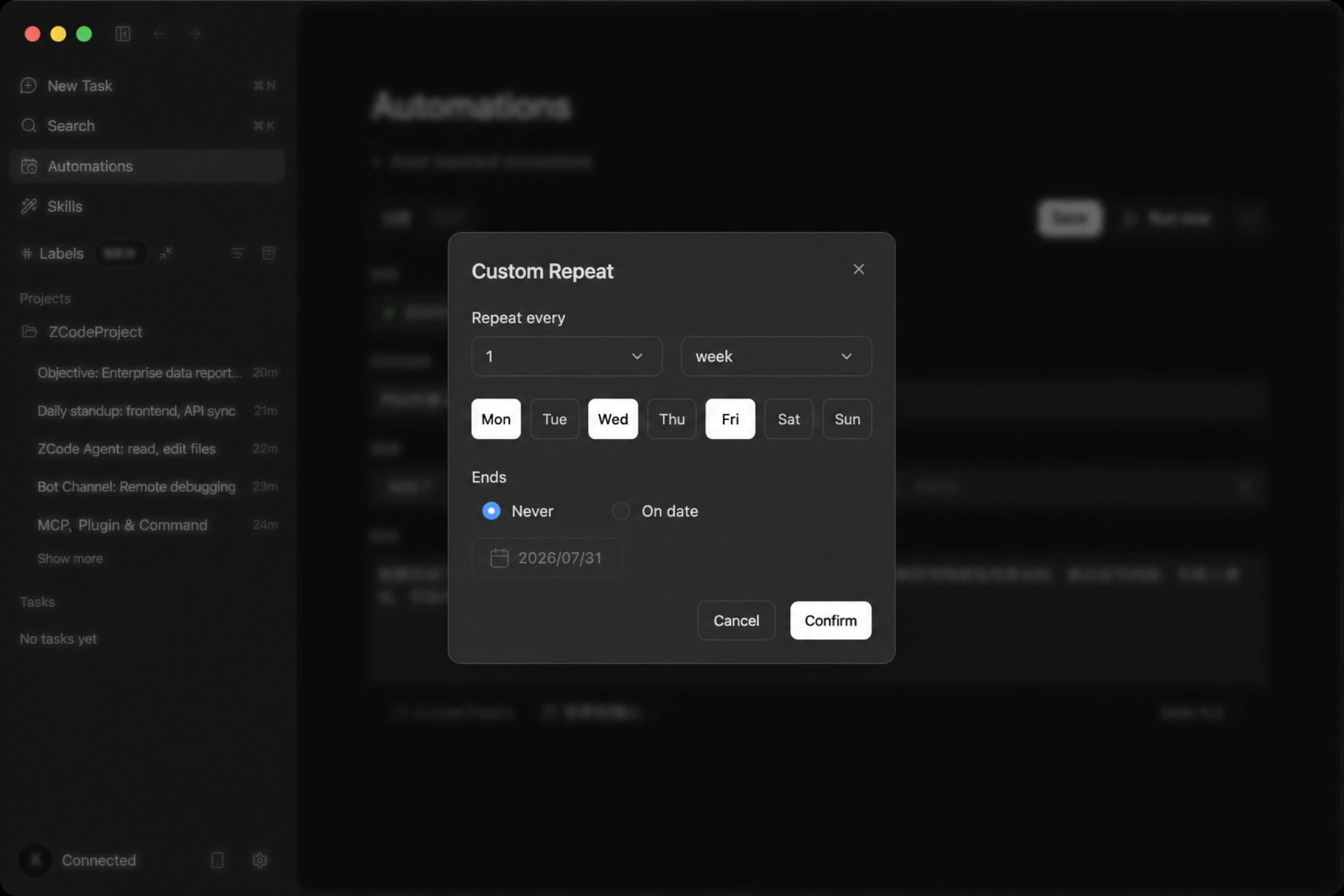Expand the ZCodeProject folder

(x=147, y=332)
